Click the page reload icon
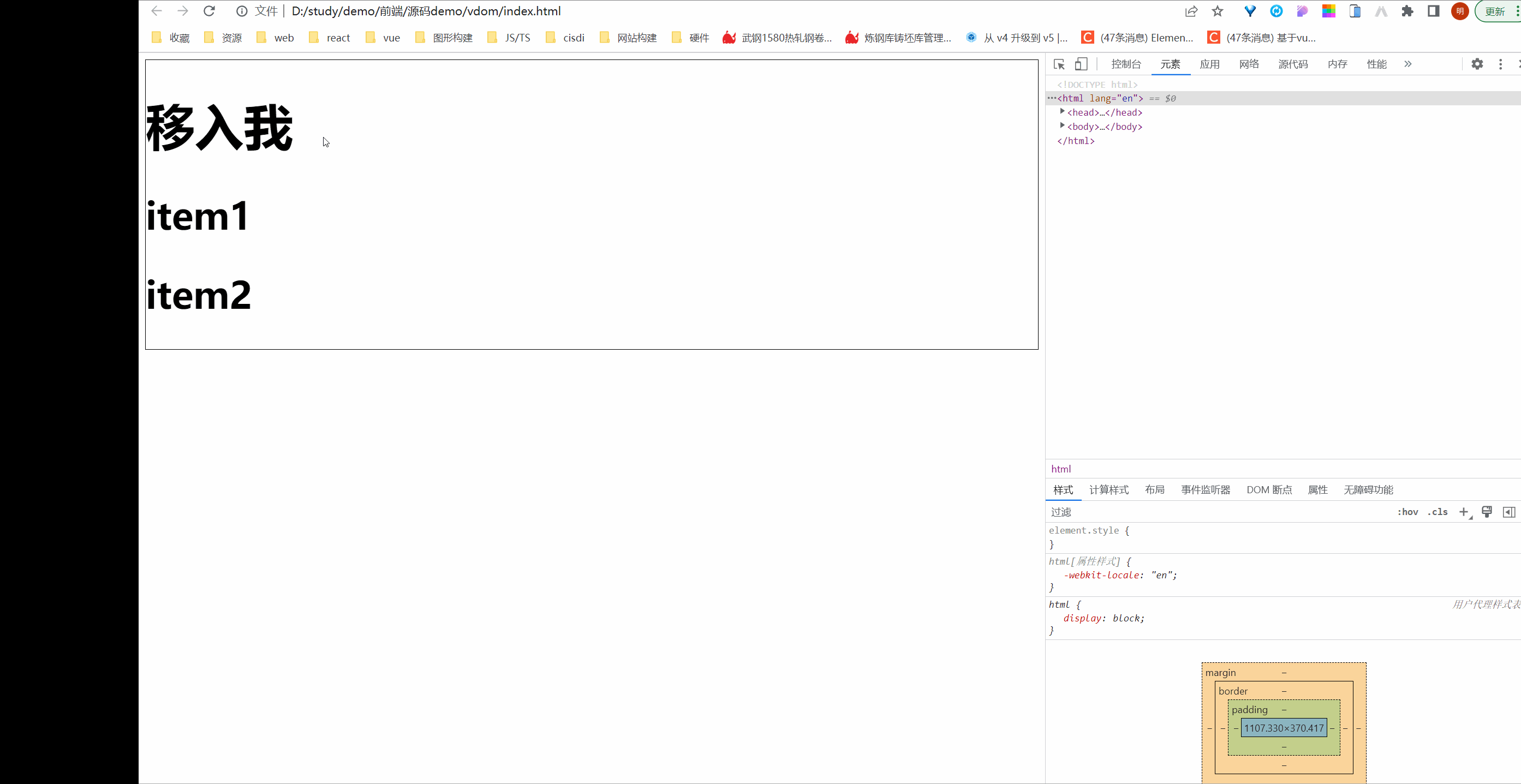The height and width of the screenshot is (784, 1521). pyautogui.click(x=209, y=11)
